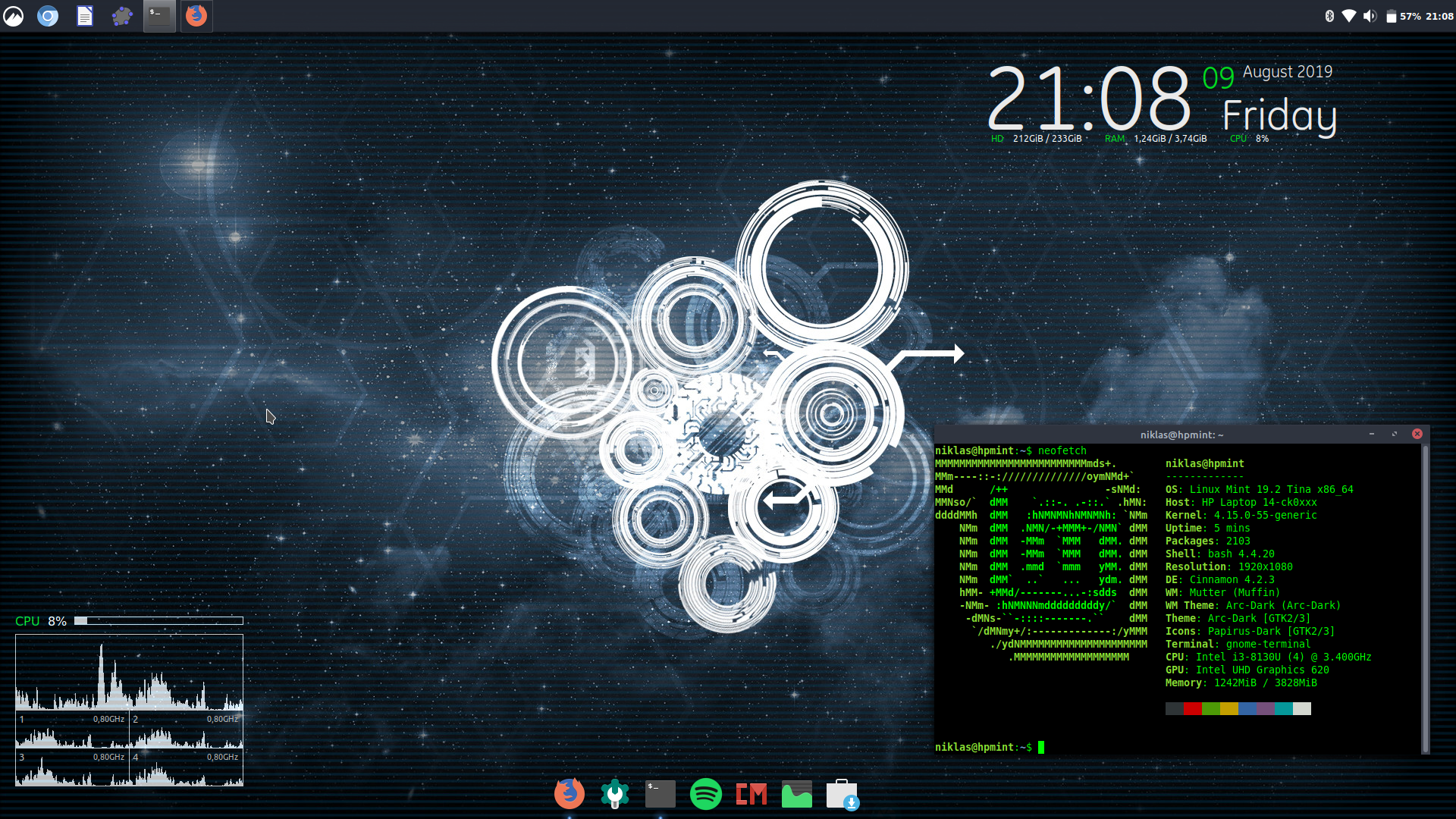Maximize the niklas@hpmint terminal window
The width and height of the screenshot is (1456, 819).
[1396, 434]
